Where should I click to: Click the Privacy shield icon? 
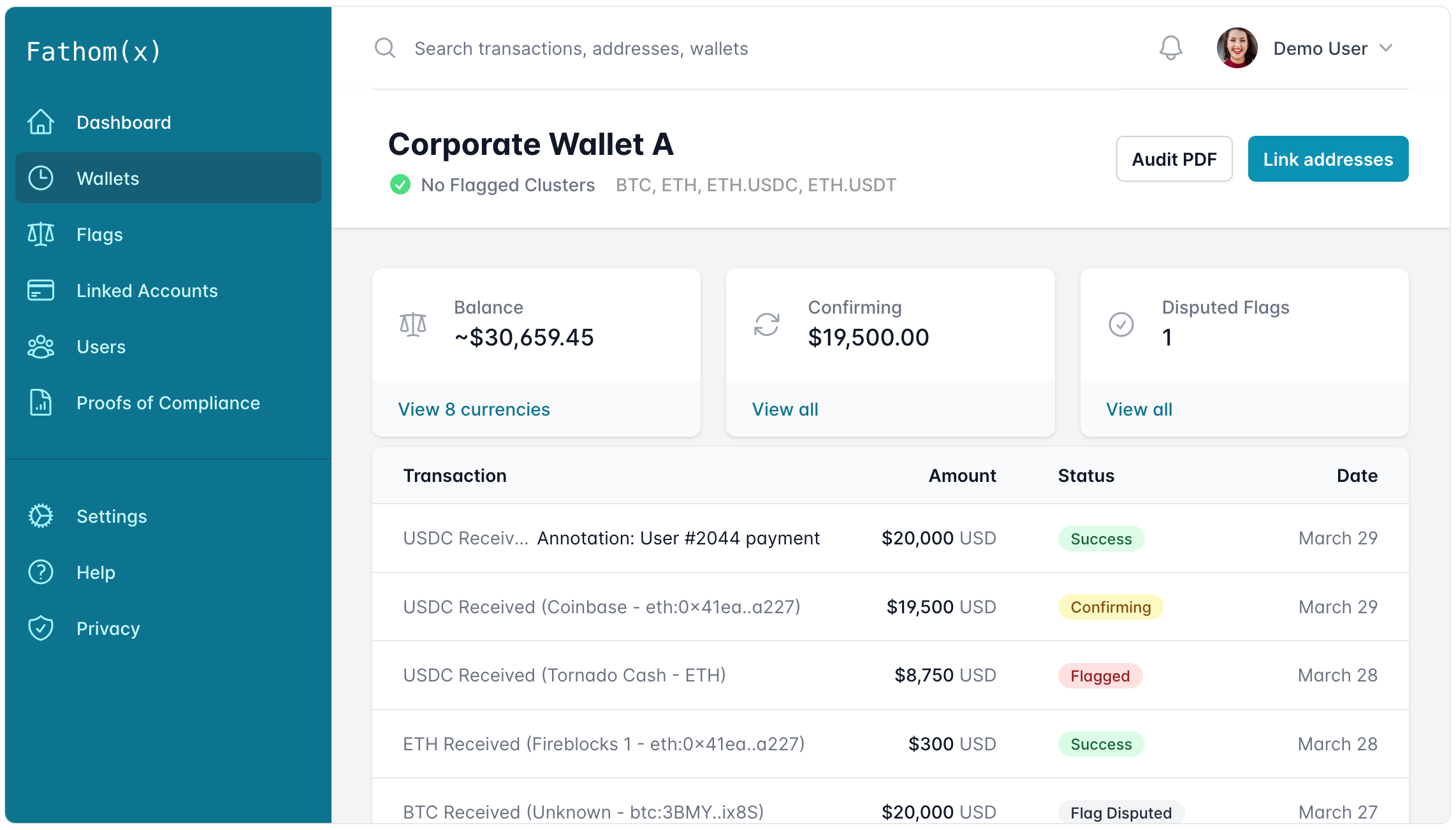click(41, 629)
